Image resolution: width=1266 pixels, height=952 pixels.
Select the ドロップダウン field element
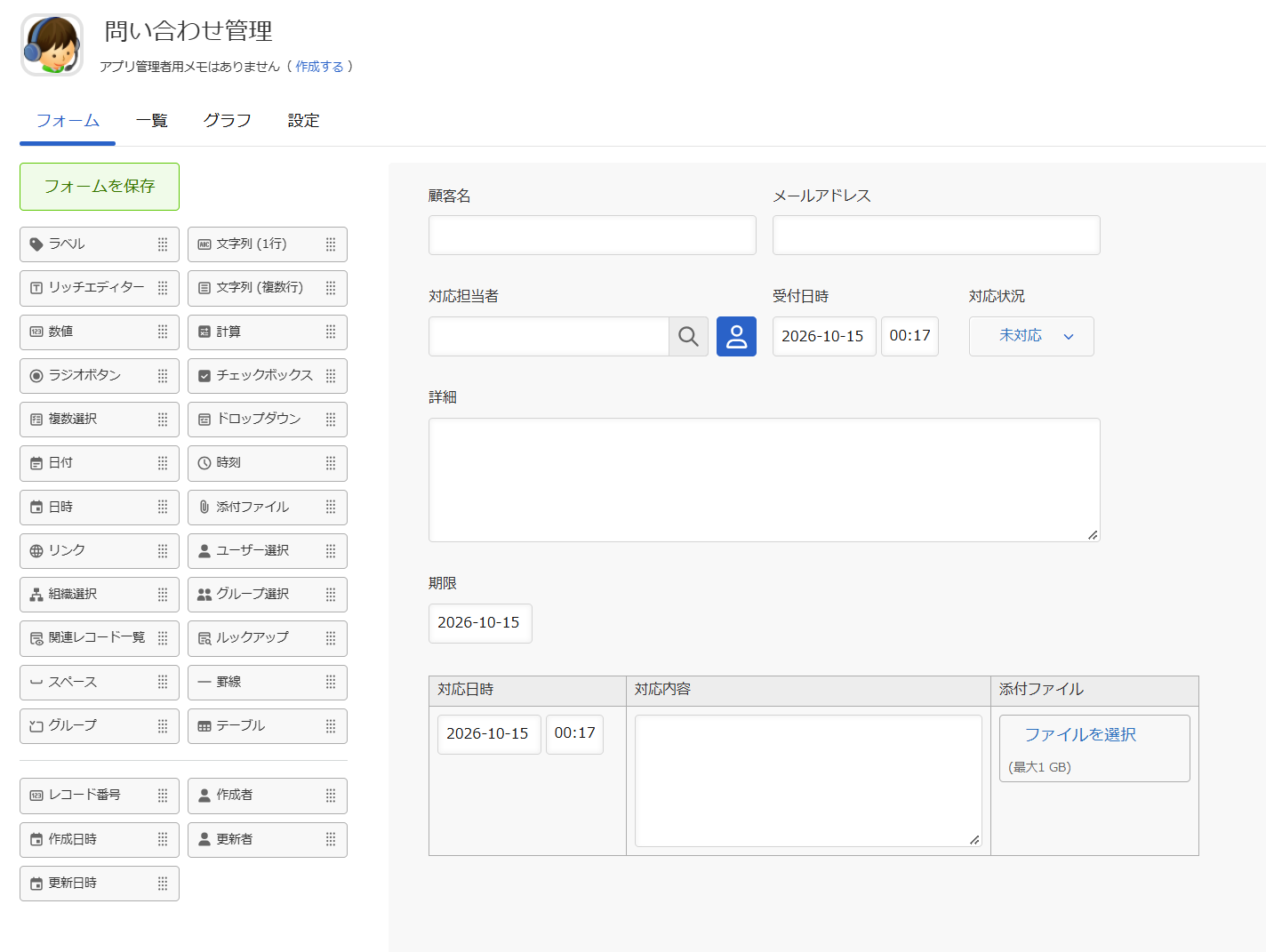(268, 420)
